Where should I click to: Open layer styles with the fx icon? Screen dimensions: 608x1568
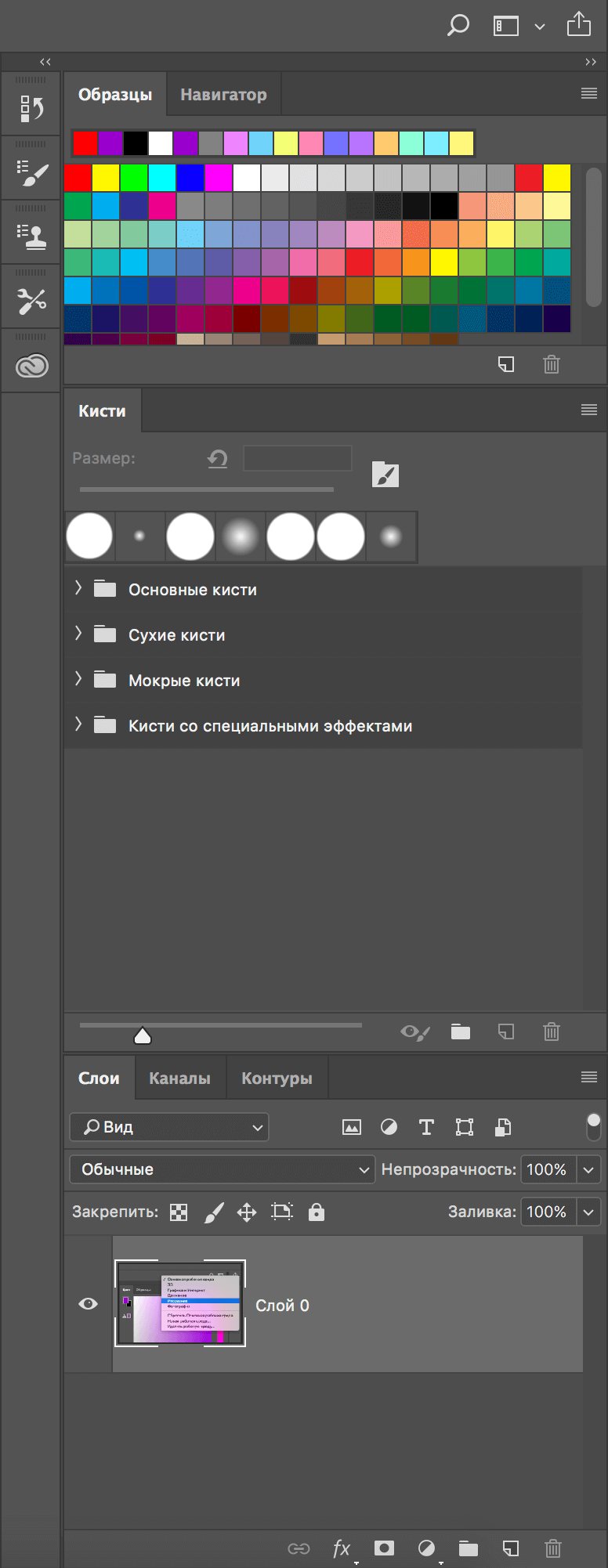pyautogui.click(x=341, y=1548)
